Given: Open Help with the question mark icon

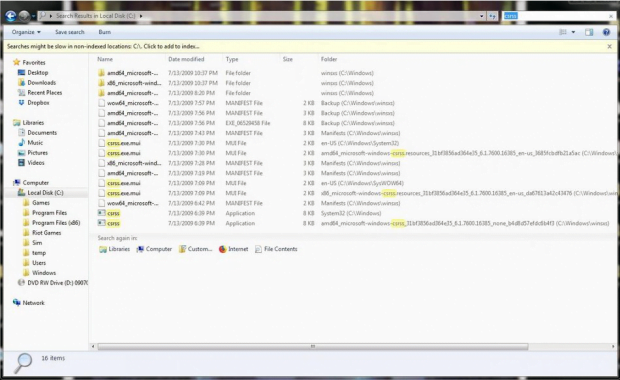Looking at the screenshot, I should point(606,32).
